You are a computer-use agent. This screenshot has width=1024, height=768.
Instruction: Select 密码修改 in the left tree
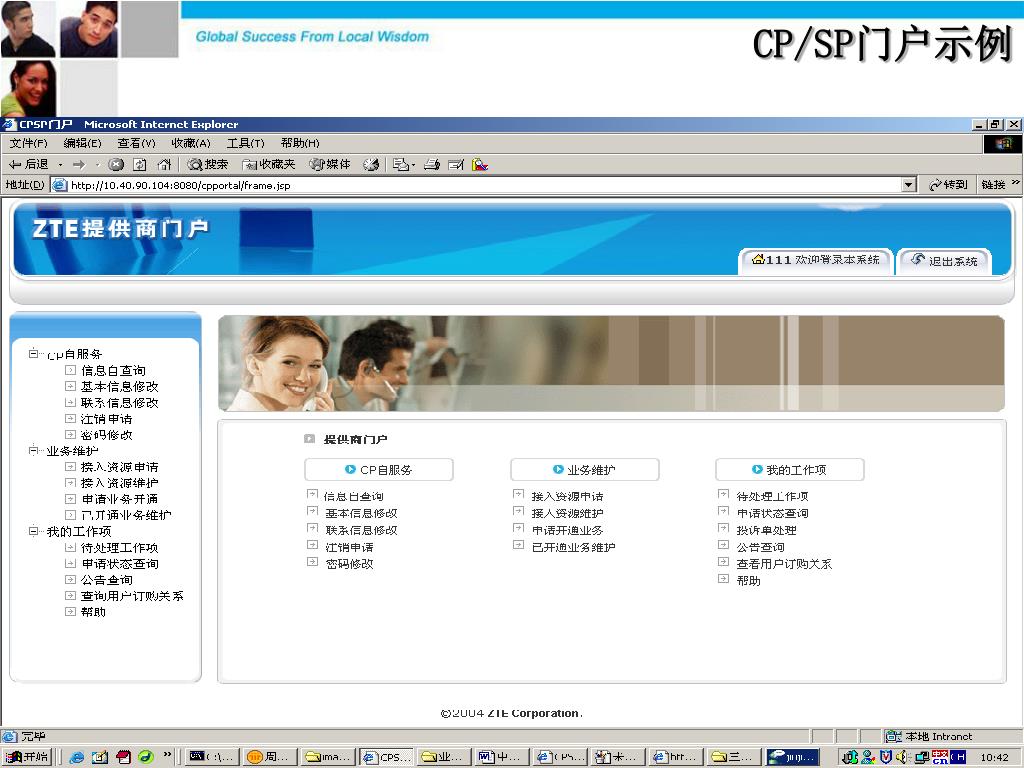point(106,435)
